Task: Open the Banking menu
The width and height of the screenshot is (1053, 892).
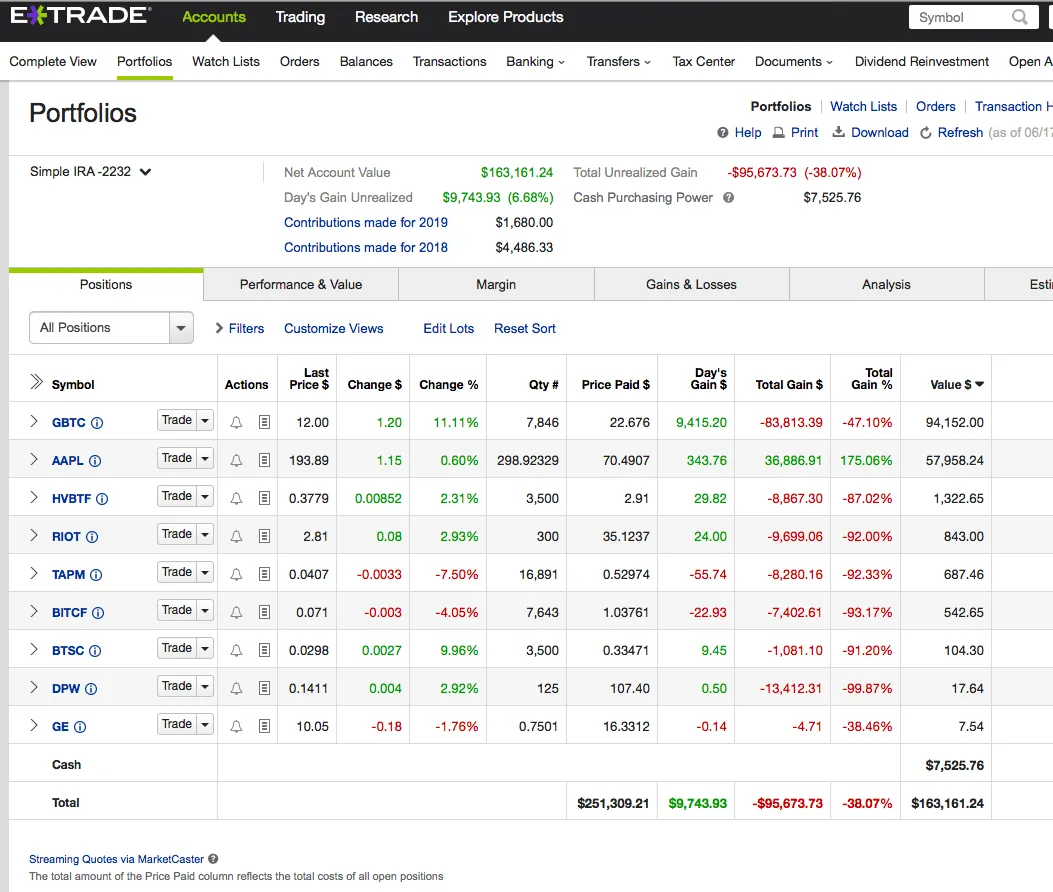Action: 535,62
